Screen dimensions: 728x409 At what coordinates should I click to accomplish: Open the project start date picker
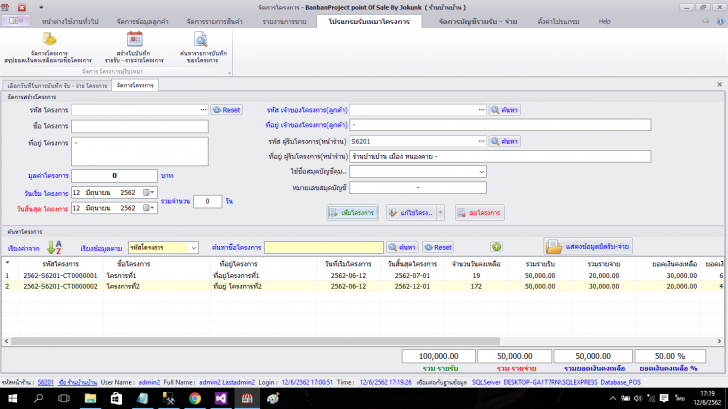(150, 192)
